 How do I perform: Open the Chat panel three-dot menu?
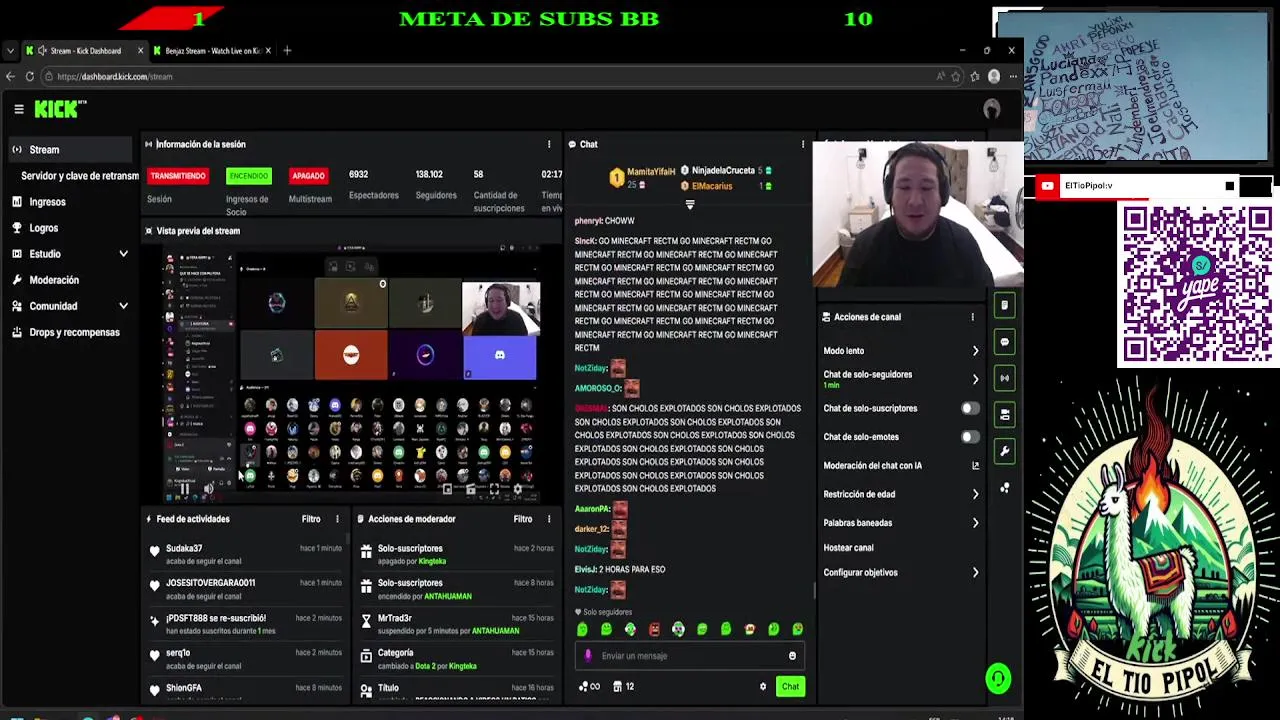pos(802,144)
